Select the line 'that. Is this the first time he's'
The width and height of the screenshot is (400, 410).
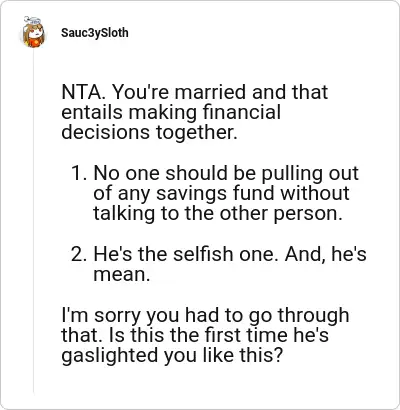point(195,335)
